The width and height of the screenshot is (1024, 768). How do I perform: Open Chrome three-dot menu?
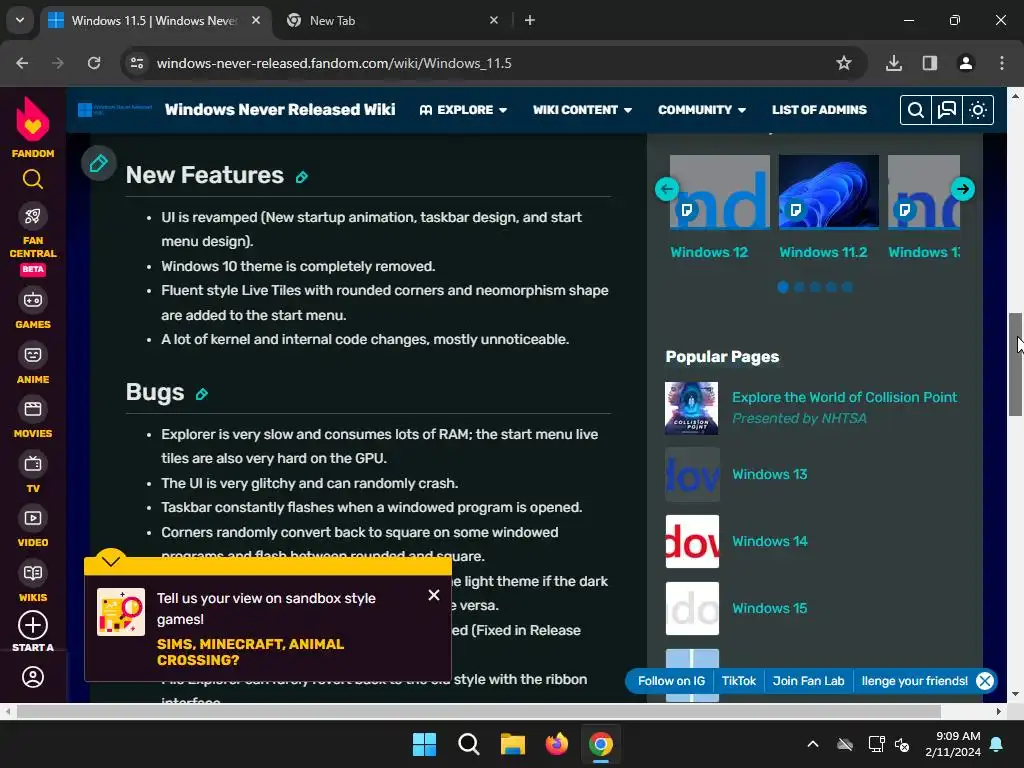click(1002, 63)
